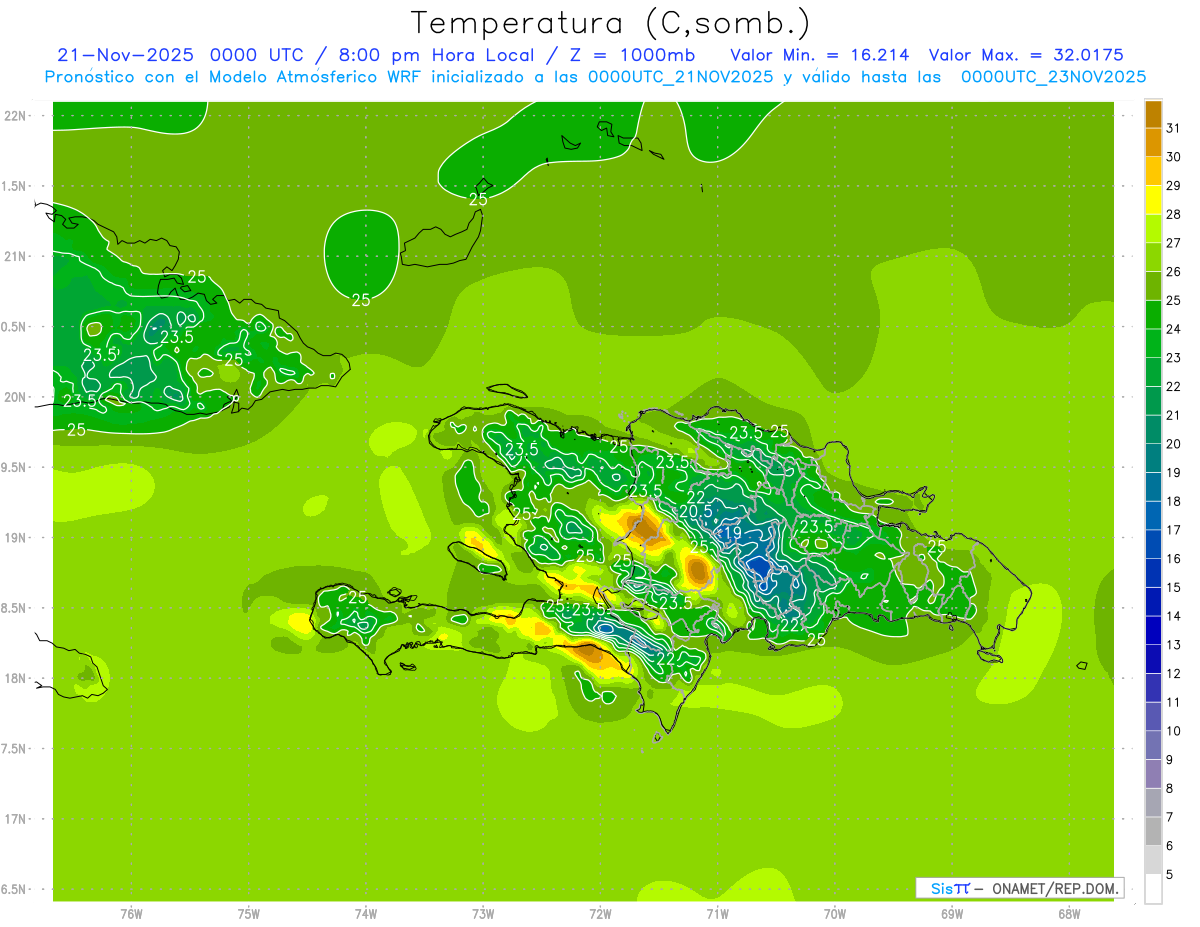Click the "75W" longitude axis label
This screenshot has height=927, width=1200.
coord(249,914)
